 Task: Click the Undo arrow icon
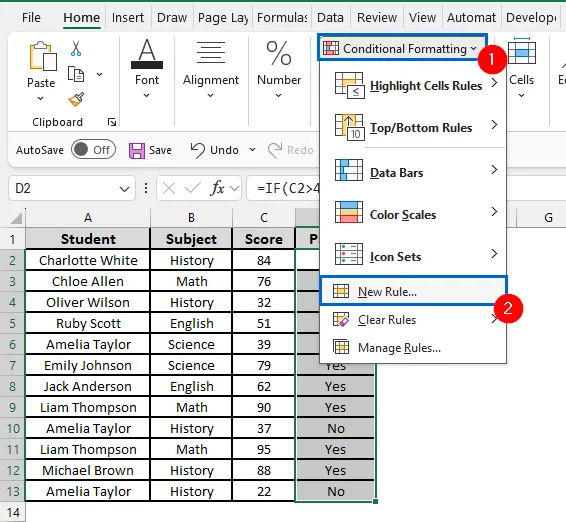[x=197, y=150]
